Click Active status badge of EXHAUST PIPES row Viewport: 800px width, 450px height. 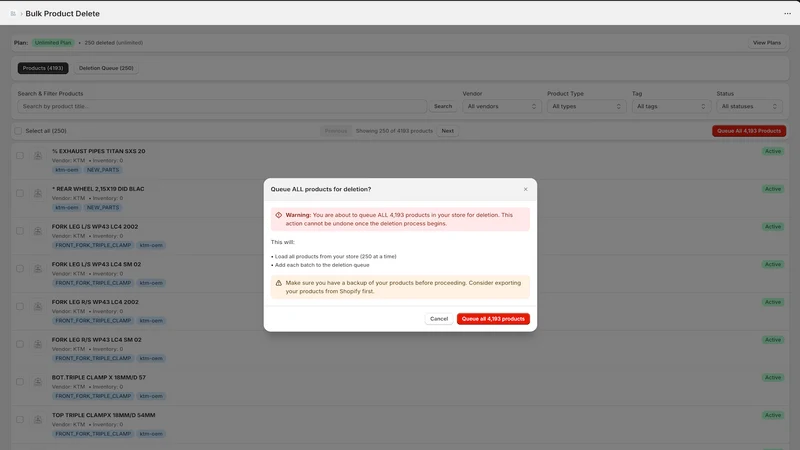pos(772,152)
